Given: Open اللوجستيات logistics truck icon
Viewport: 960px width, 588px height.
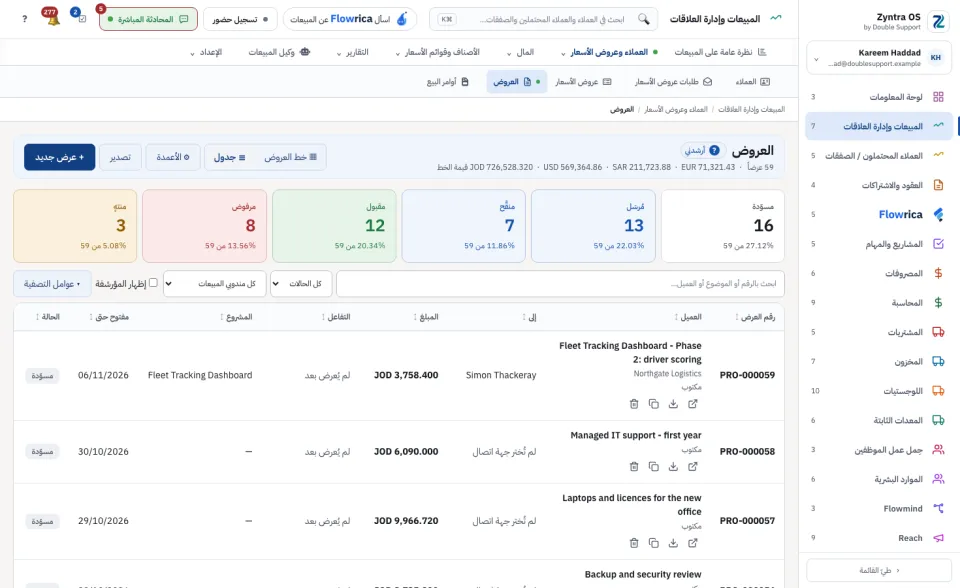Looking at the screenshot, I should 937,391.
